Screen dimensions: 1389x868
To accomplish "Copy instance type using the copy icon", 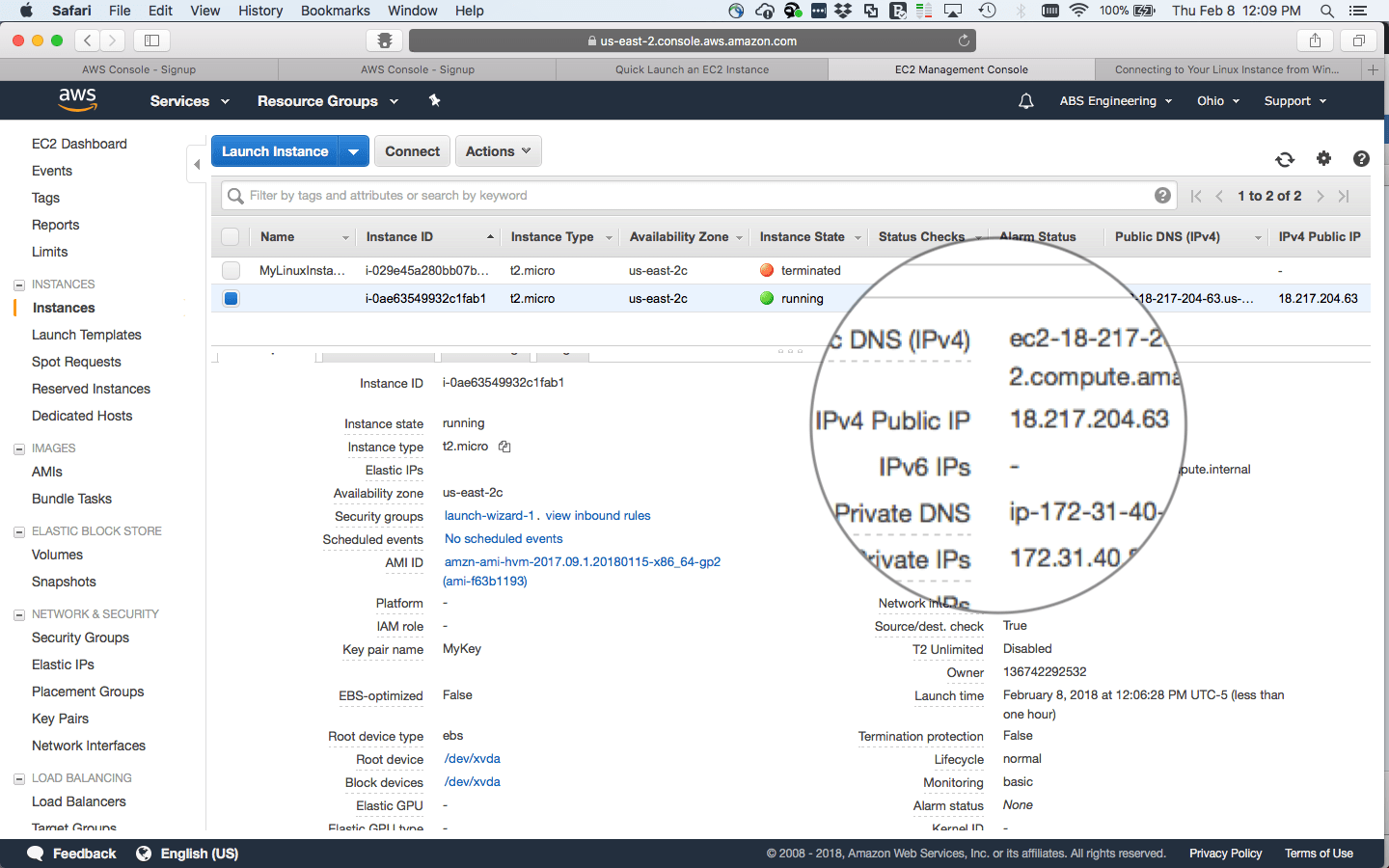I will coord(504,447).
